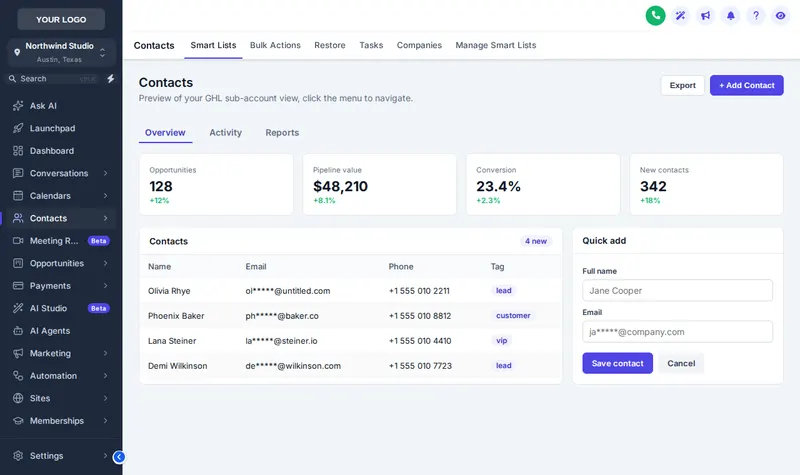Click the customer tag for Phoenix Baker
Viewport: 800px width, 475px height.
coord(513,315)
